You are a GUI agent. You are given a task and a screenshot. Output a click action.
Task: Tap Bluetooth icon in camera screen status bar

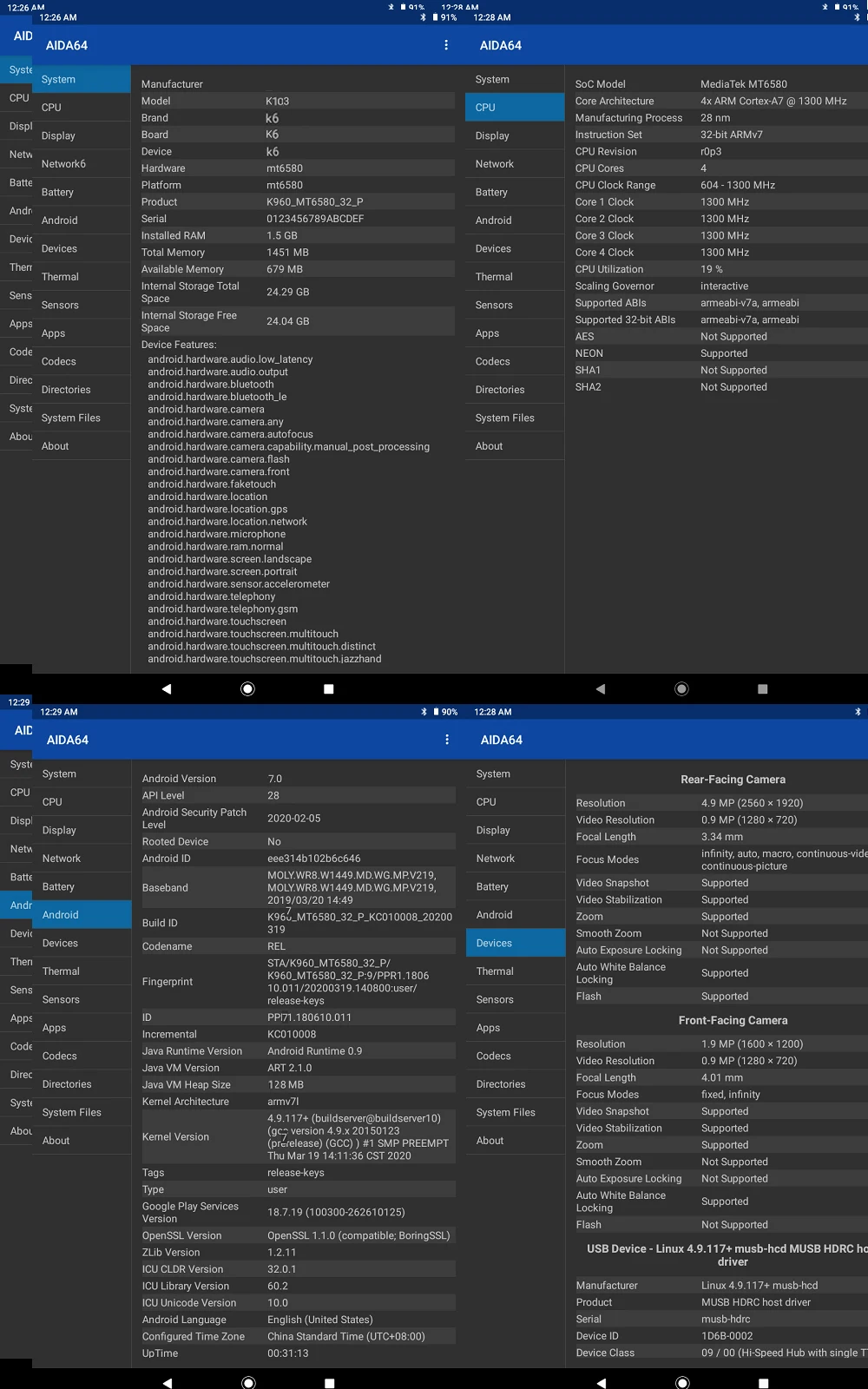[858, 712]
